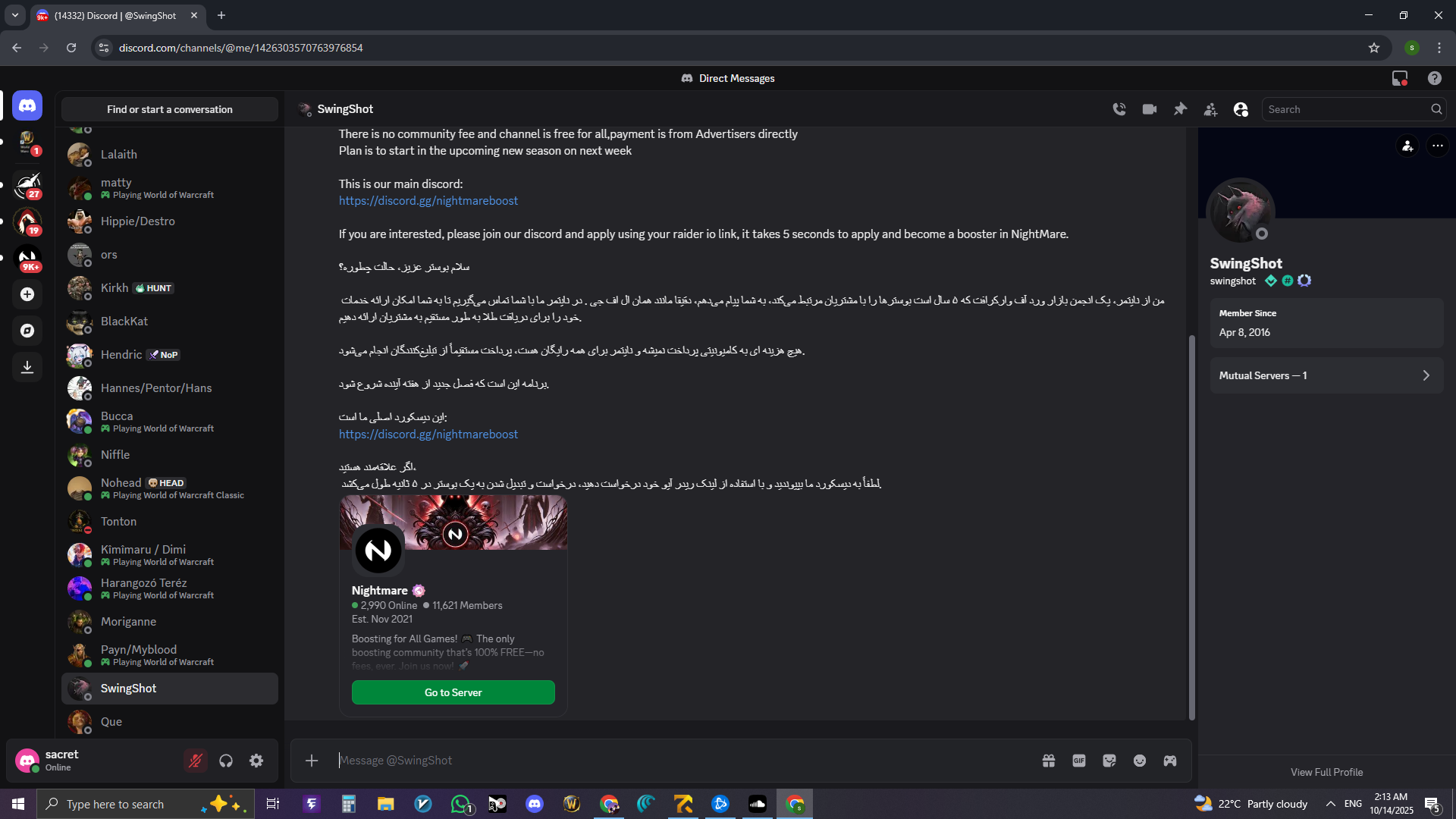Toggle headphone deafen
This screenshot has width=1456, height=819.
(x=226, y=761)
